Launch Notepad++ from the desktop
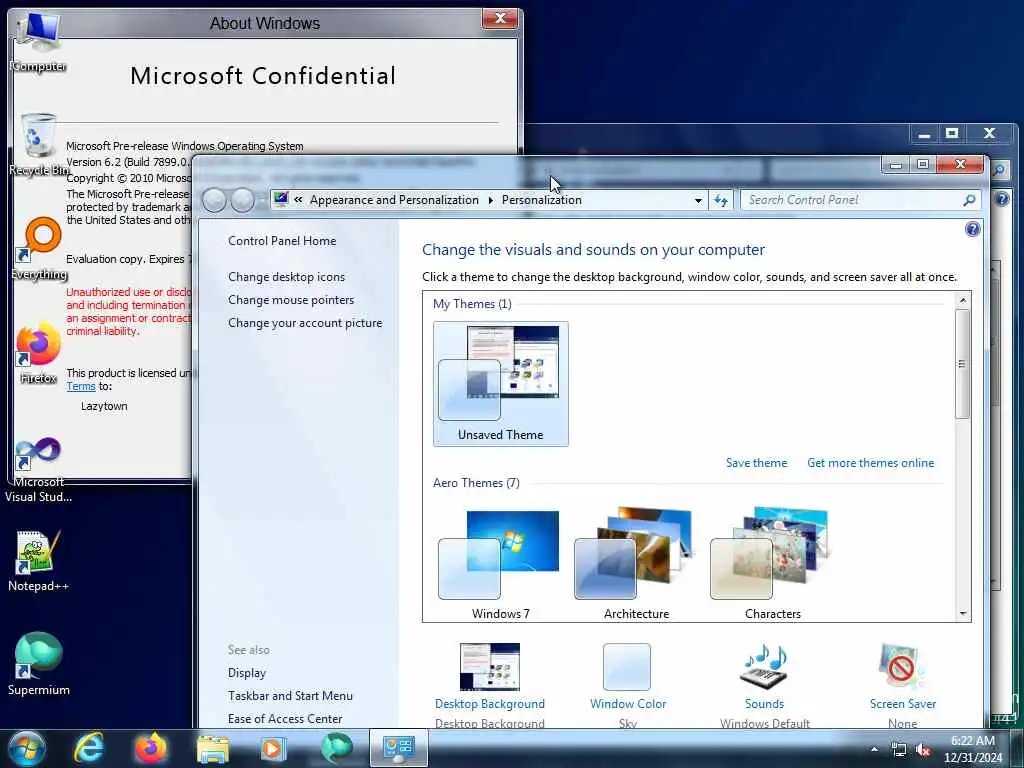The width and height of the screenshot is (1024, 768). point(39,560)
